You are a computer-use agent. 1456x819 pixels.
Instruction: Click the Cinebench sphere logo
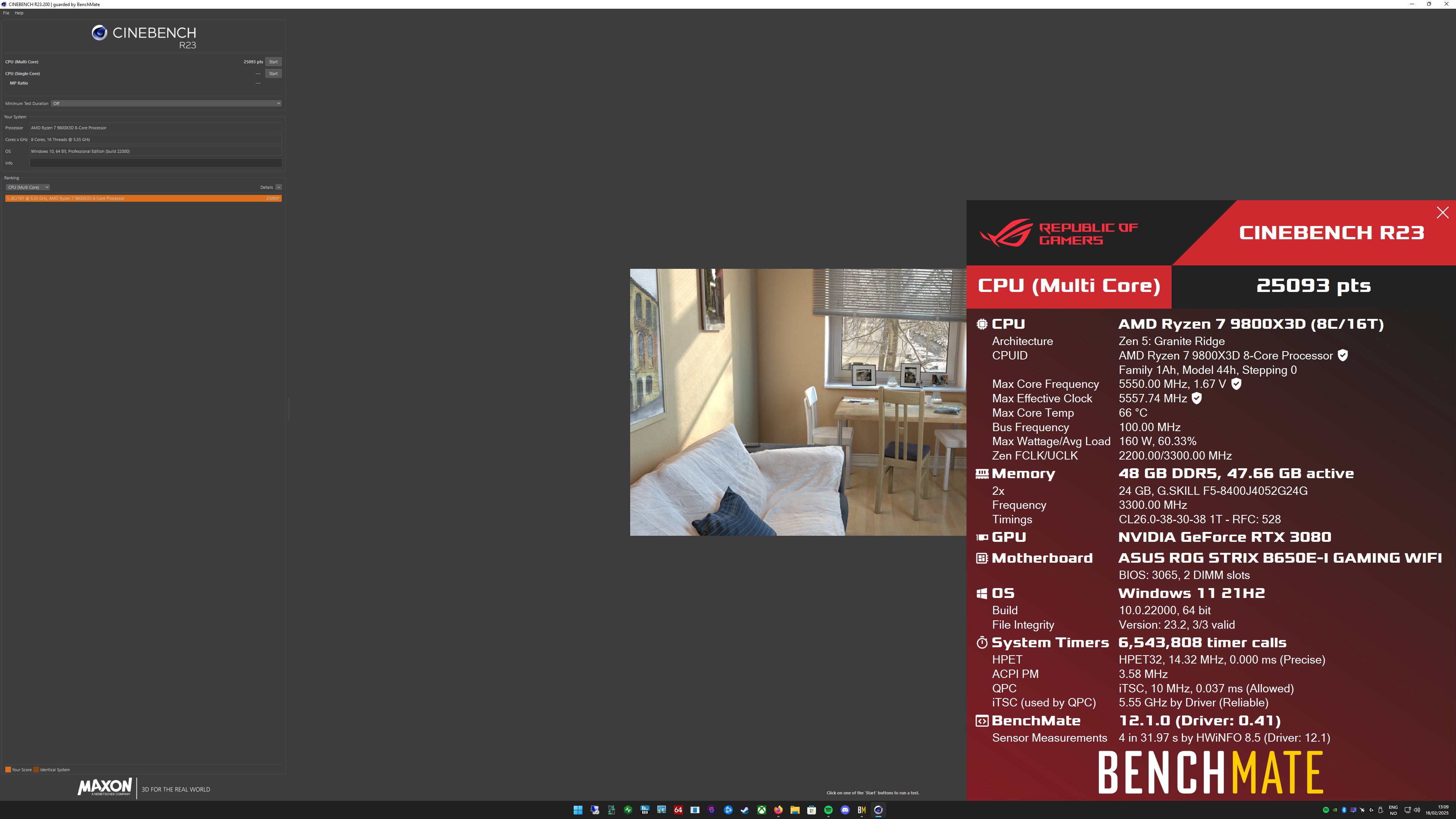tap(99, 33)
